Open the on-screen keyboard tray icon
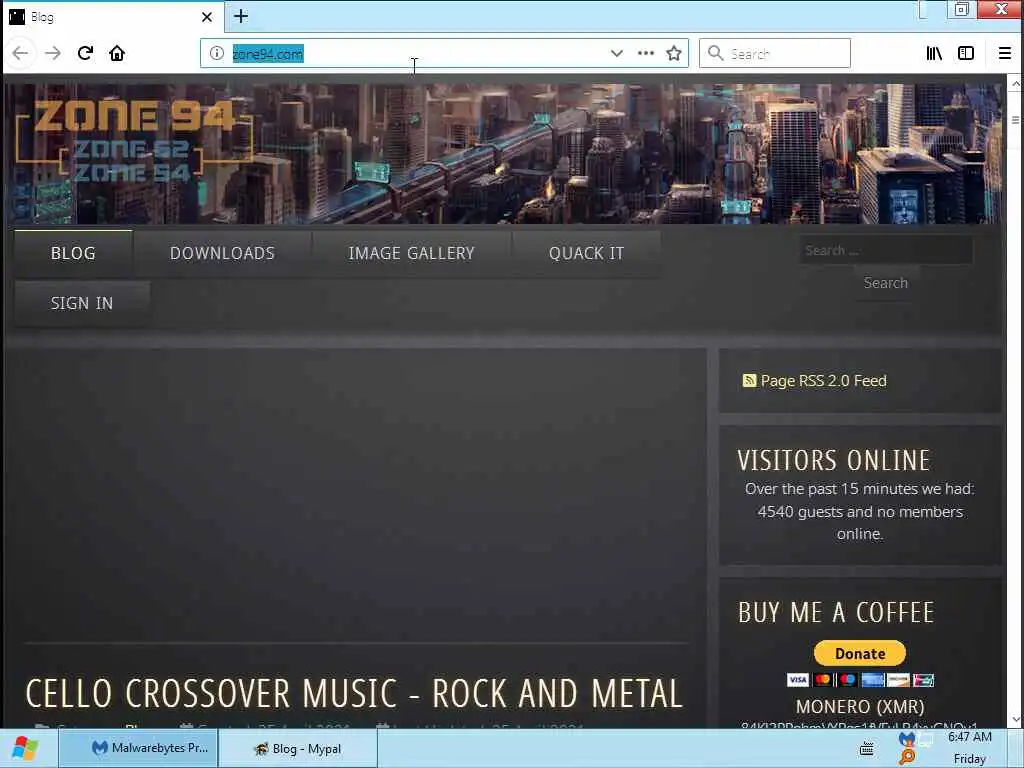This screenshot has width=1024, height=768. [867, 749]
